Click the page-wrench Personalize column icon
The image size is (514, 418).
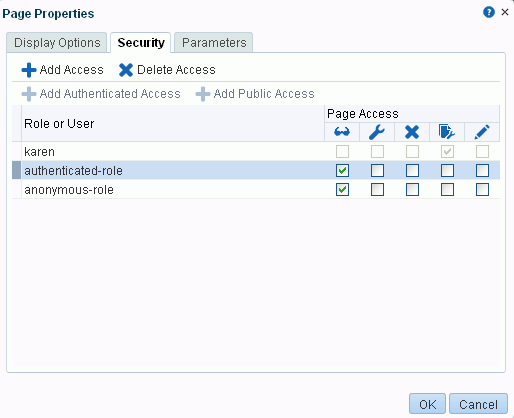coord(447,132)
